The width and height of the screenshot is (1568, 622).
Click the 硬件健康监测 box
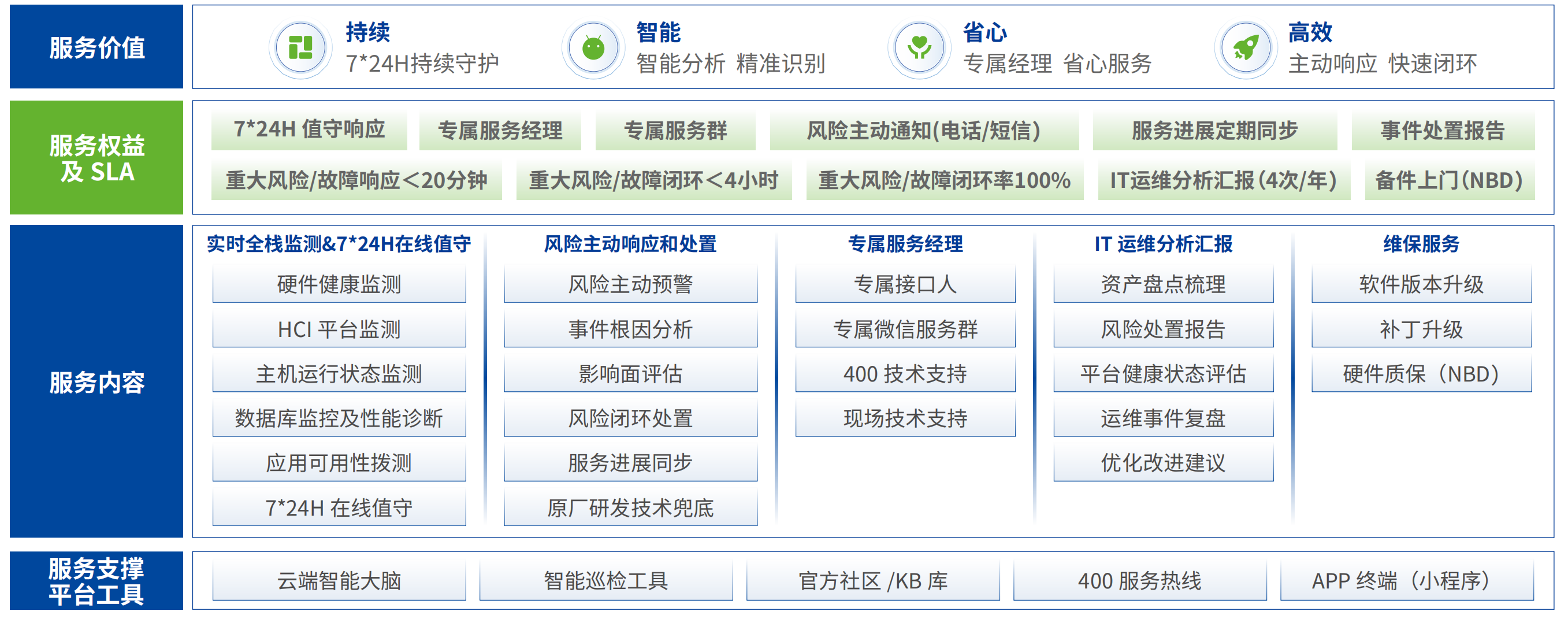[339, 284]
